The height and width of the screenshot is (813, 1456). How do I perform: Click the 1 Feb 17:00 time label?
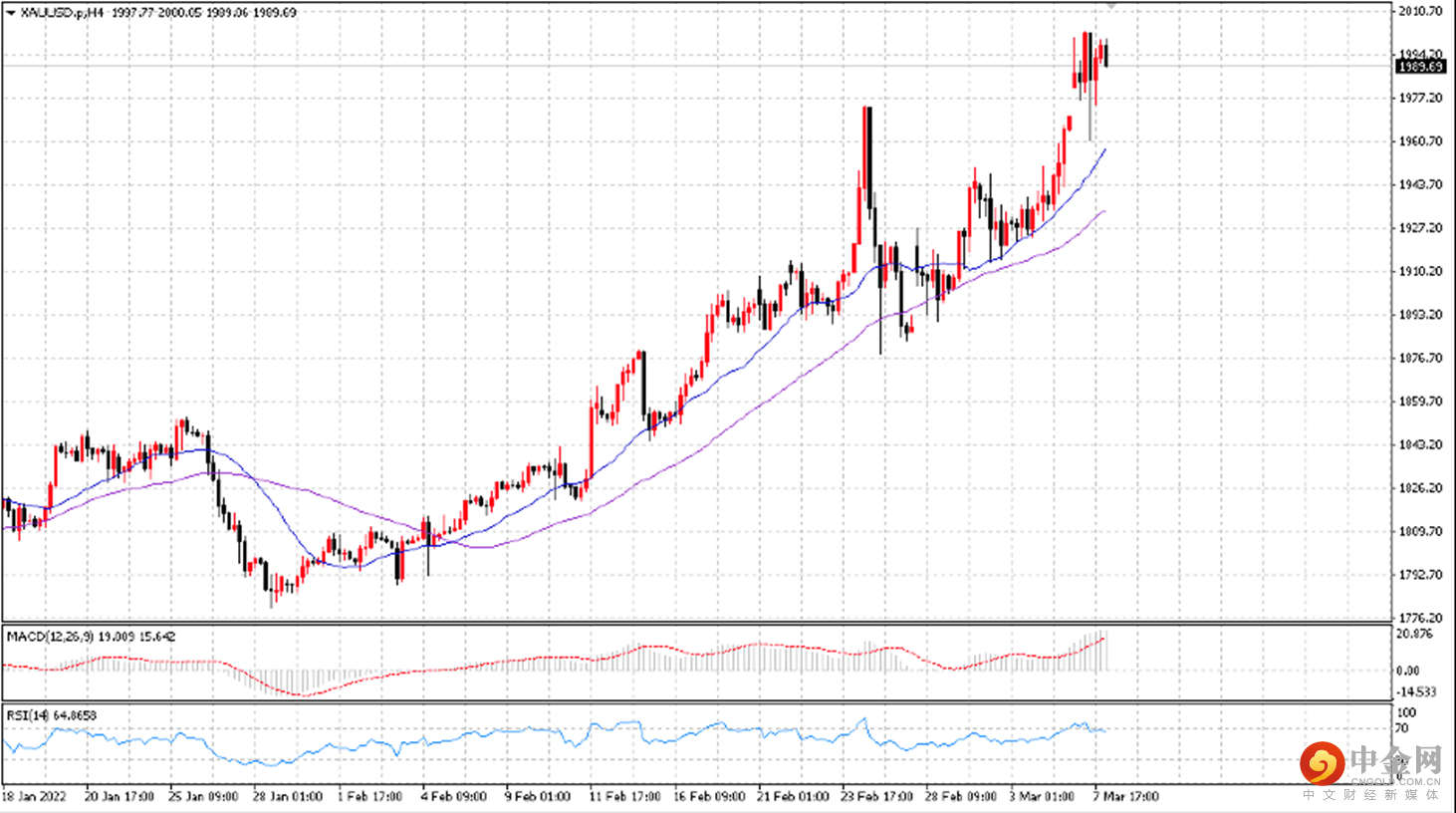[x=370, y=797]
